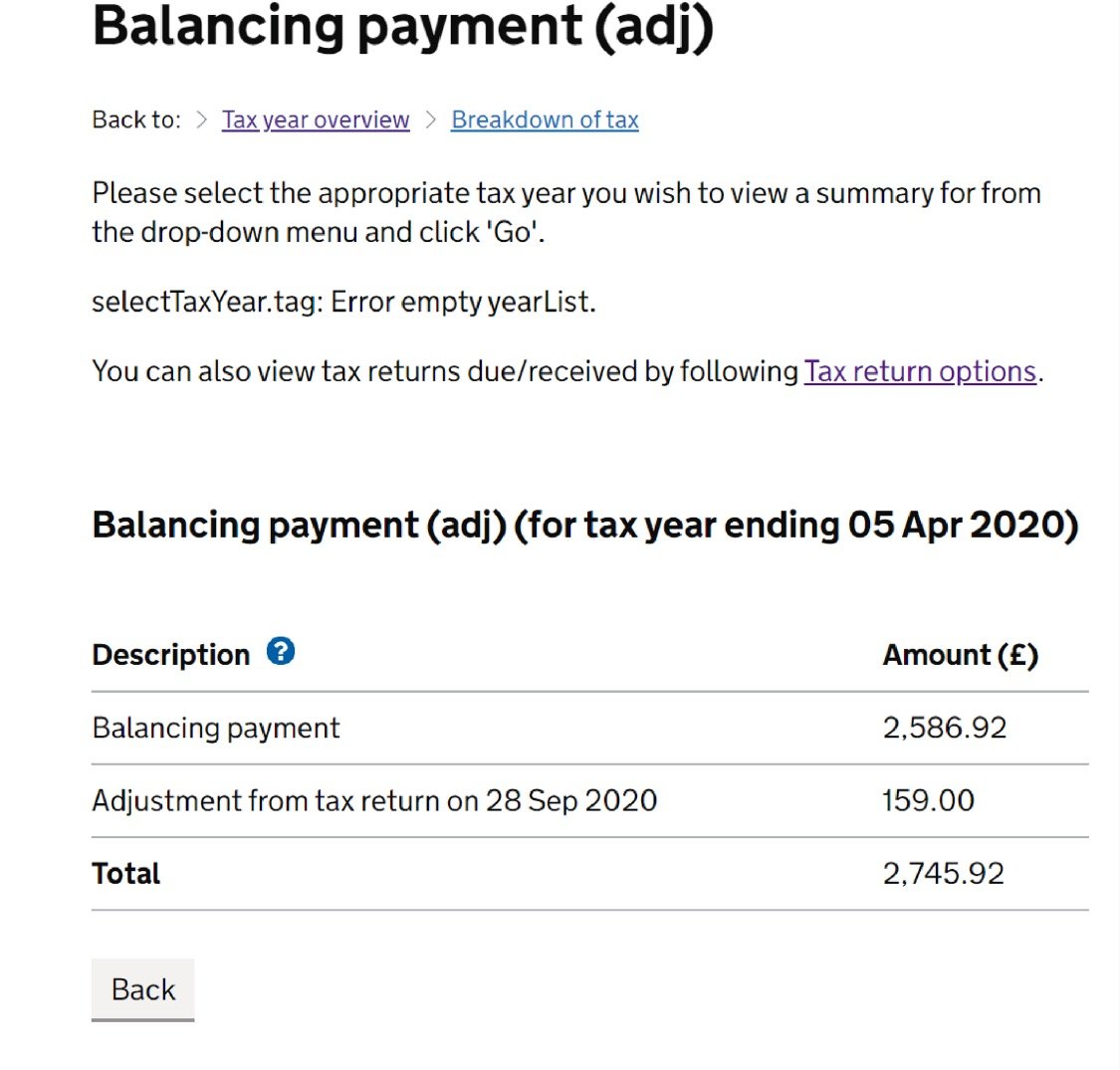This screenshot has width=1120, height=1070.
Task: Select the 2,745.92 total amount
Action: [x=944, y=874]
